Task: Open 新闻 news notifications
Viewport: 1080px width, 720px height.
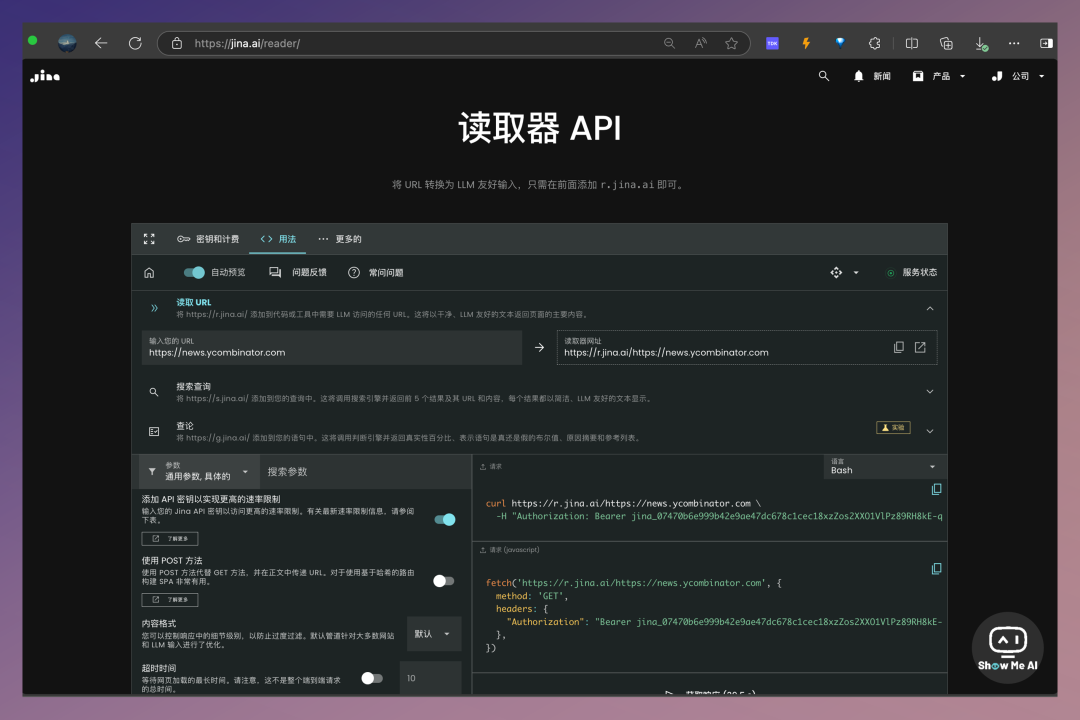Action: click(873, 76)
